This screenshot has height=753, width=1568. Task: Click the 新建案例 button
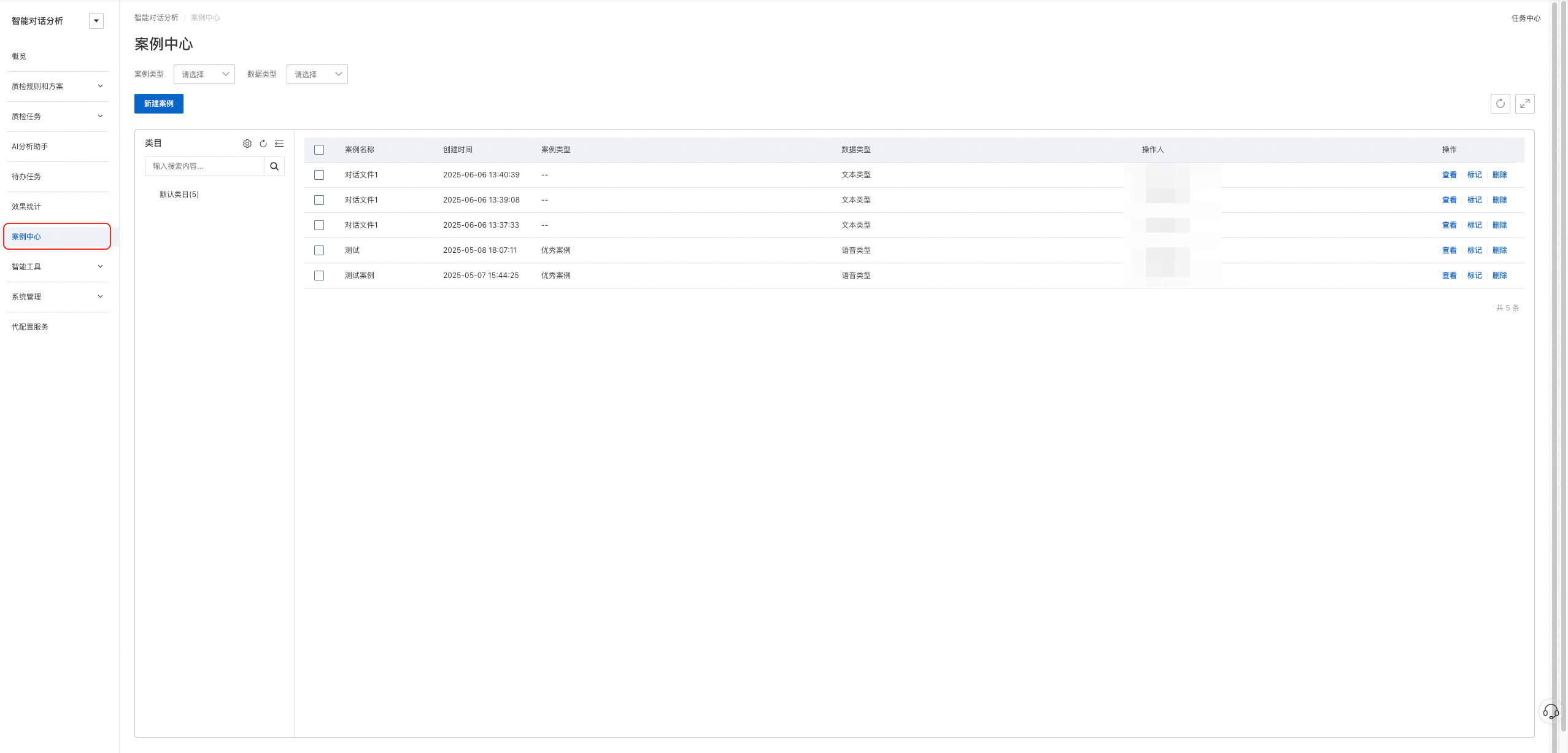[x=159, y=104]
